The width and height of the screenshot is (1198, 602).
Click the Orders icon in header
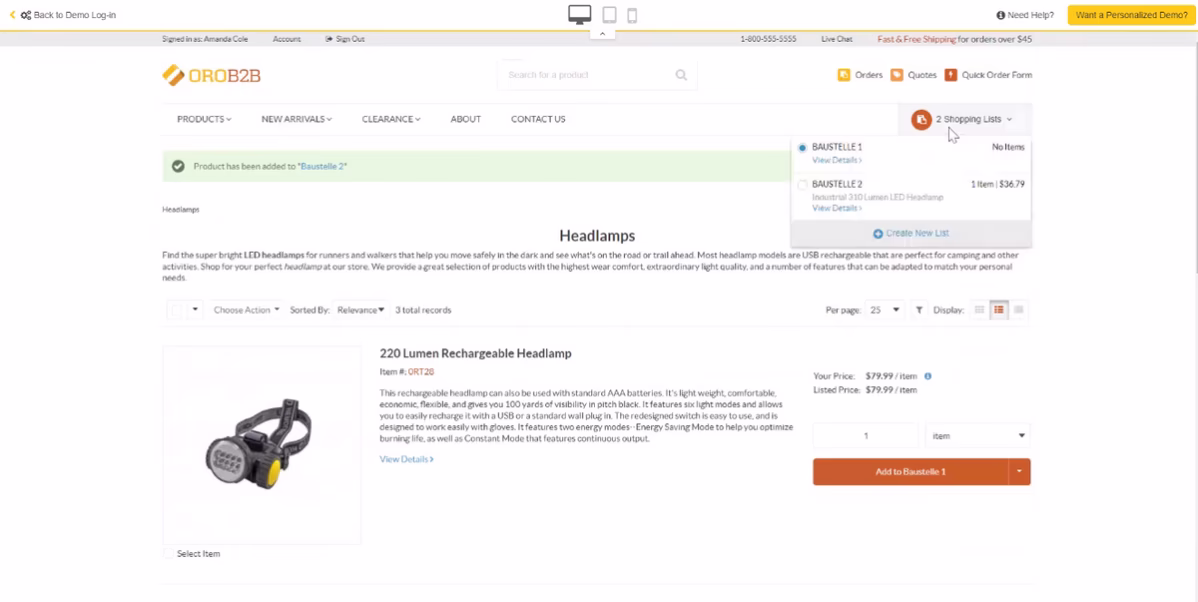click(843, 75)
